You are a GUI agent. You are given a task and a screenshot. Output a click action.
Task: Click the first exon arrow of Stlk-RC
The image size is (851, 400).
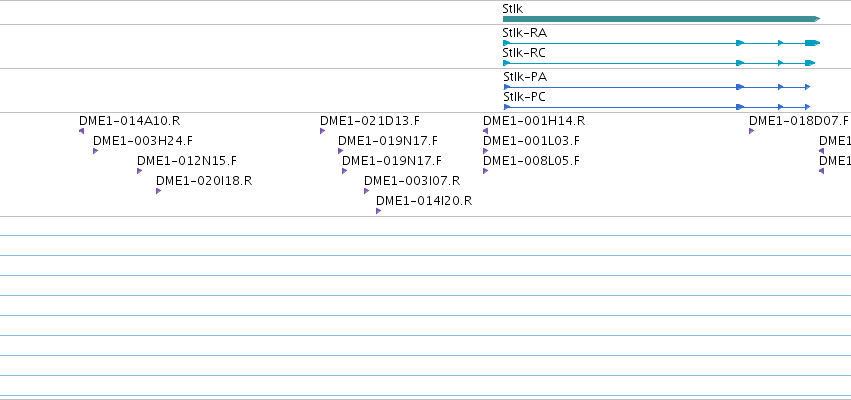[507, 63]
